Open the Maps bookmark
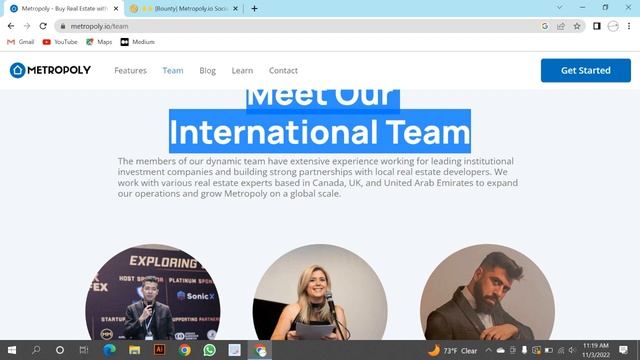The width and height of the screenshot is (640, 360). (99, 42)
